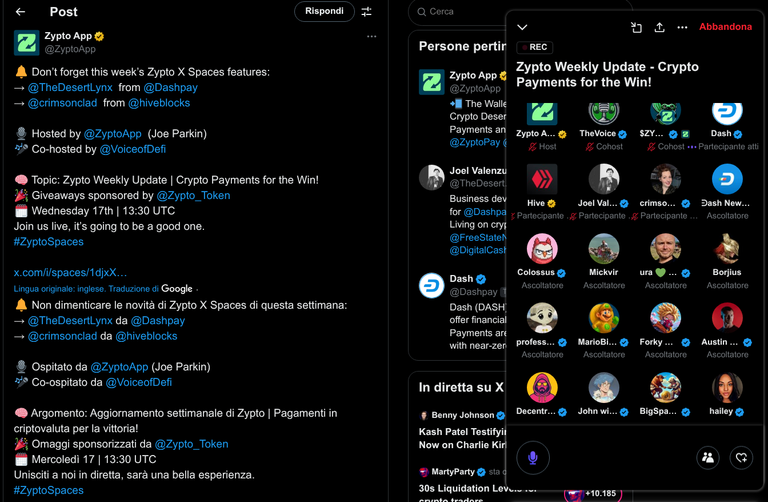768x502 pixels.
Task: Go back using the arrow beside Post
Action: click(20, 12)
